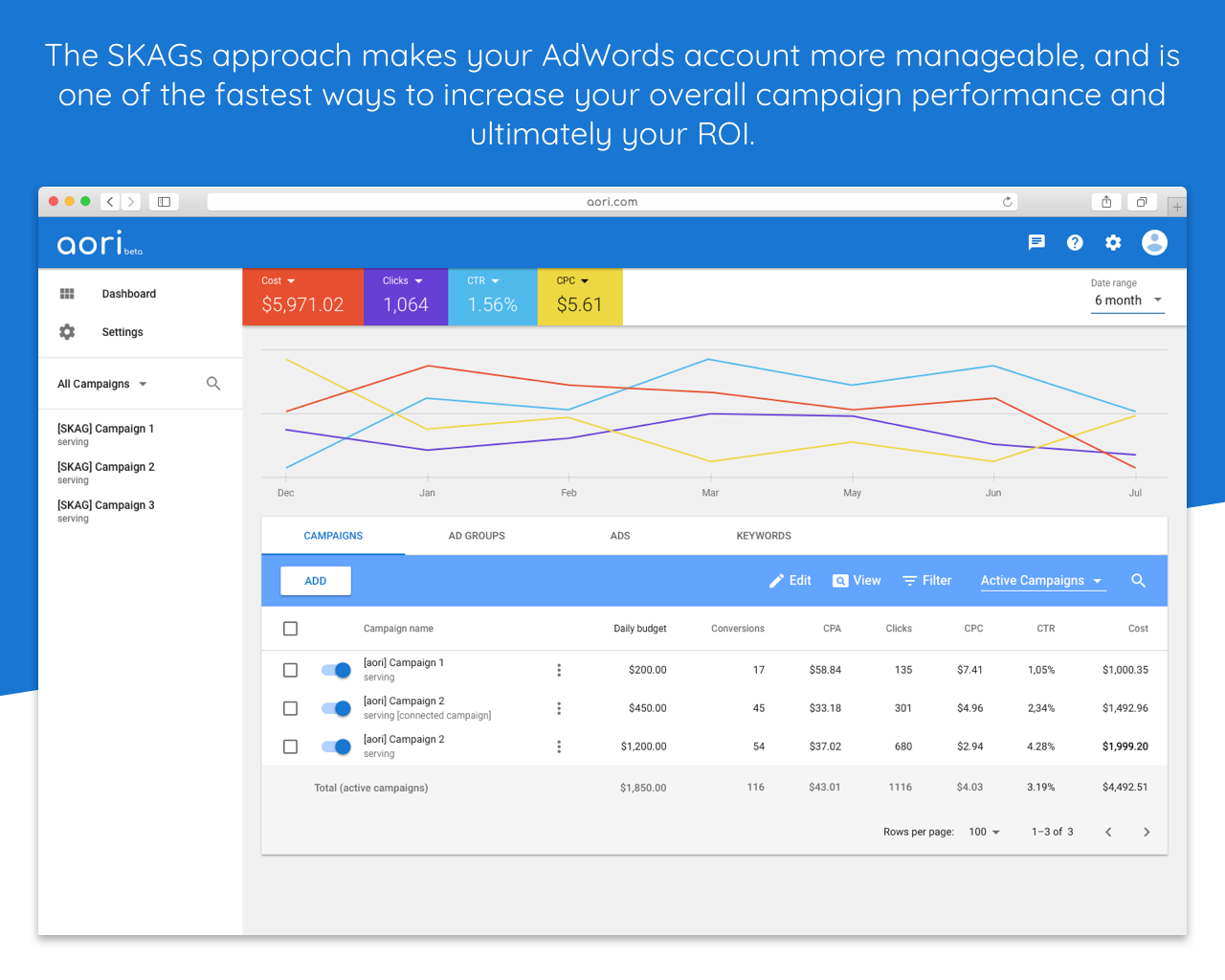Open the Clicks metric dropdown
Screen dimensions: 1225x980
point(403,281)
